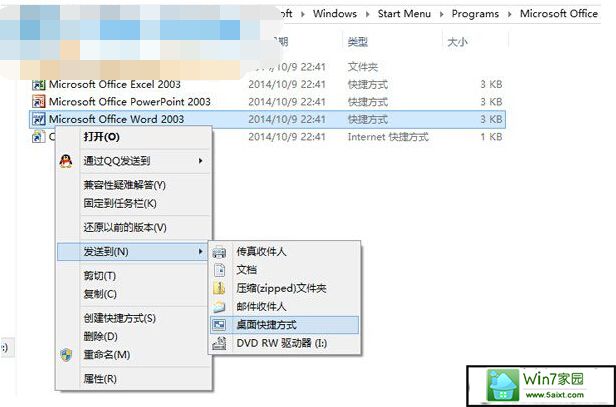Image resolution: width=616 pixels, height=407 pixels.
Task: Select 兼容性疑难解答(Y) menu entry
Action: tap(134, 185)
